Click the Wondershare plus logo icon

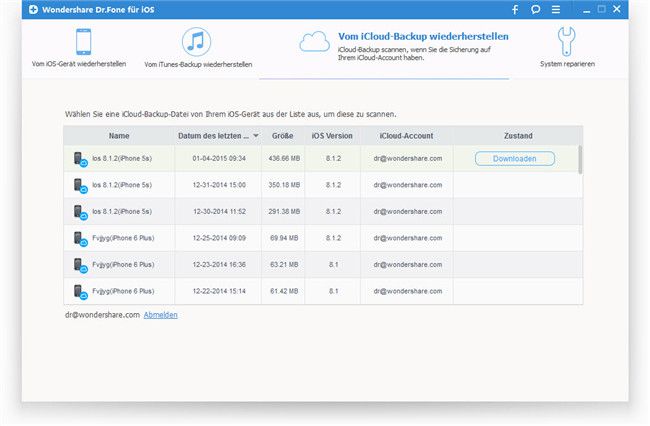(33, 10)
